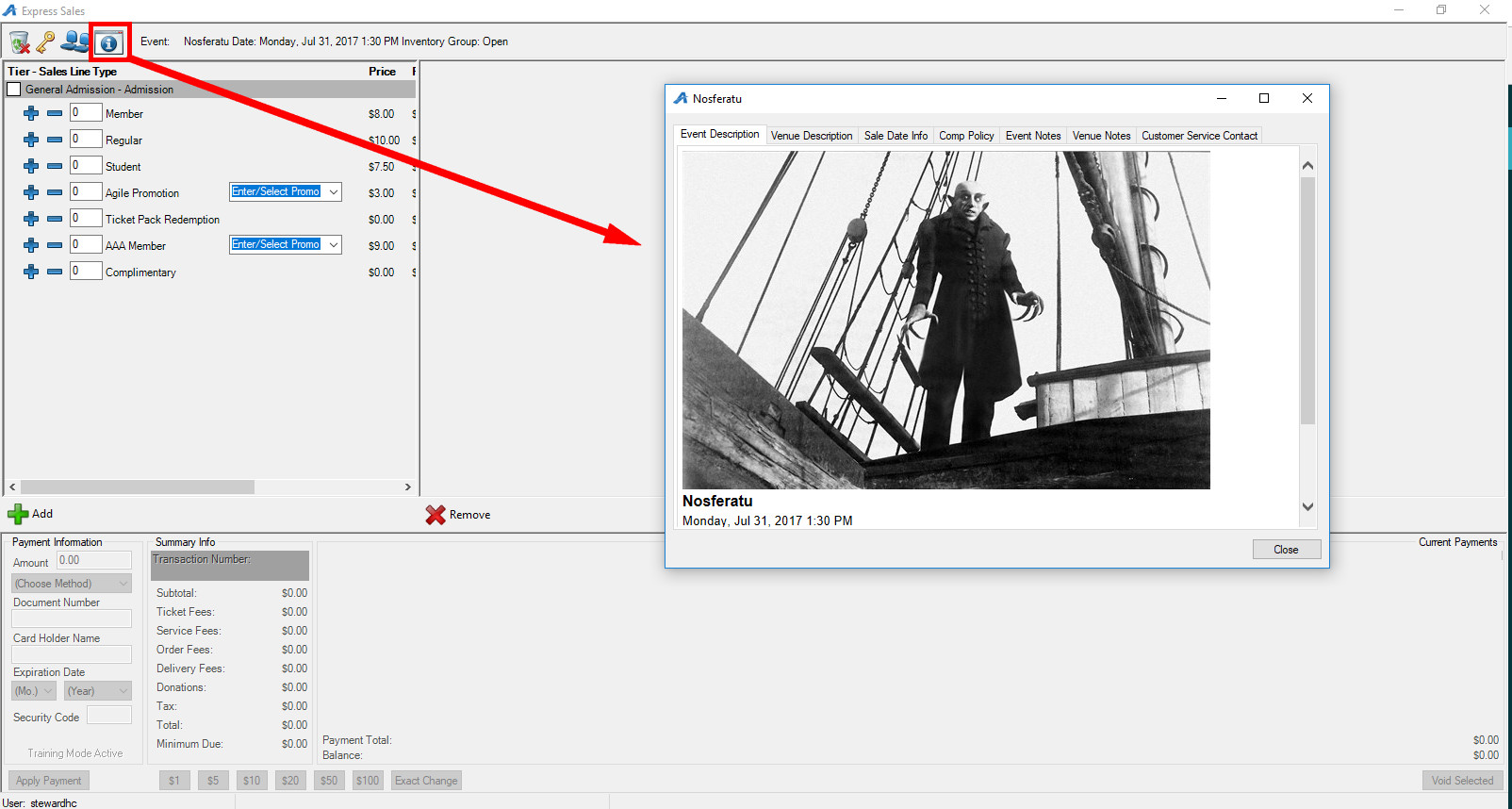
Task: Click the $20 quick cash button
Action: (290, 781)
